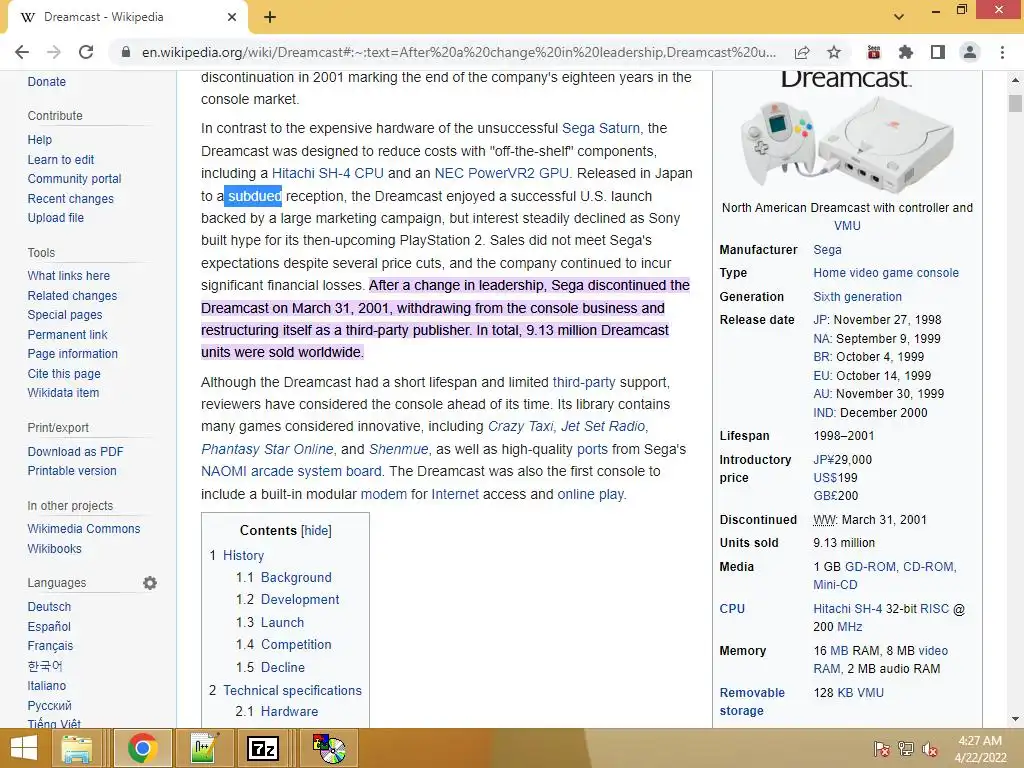Image resolution: width=1024 pixels, height=768 pixels.
Task: Open Cite this page link
Action: point(64,374)
